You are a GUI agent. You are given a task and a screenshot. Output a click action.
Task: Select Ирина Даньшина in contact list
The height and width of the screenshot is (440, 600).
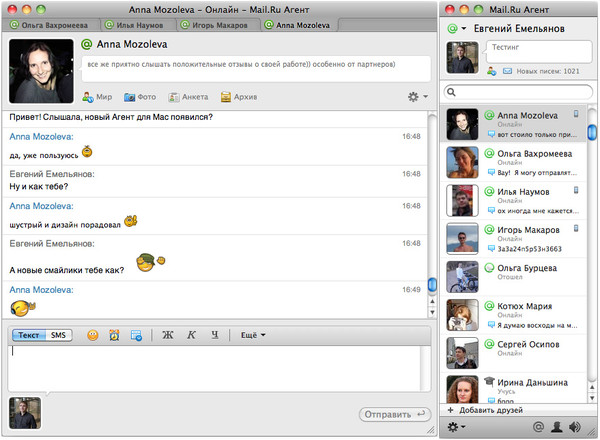[x=514, y=388]
